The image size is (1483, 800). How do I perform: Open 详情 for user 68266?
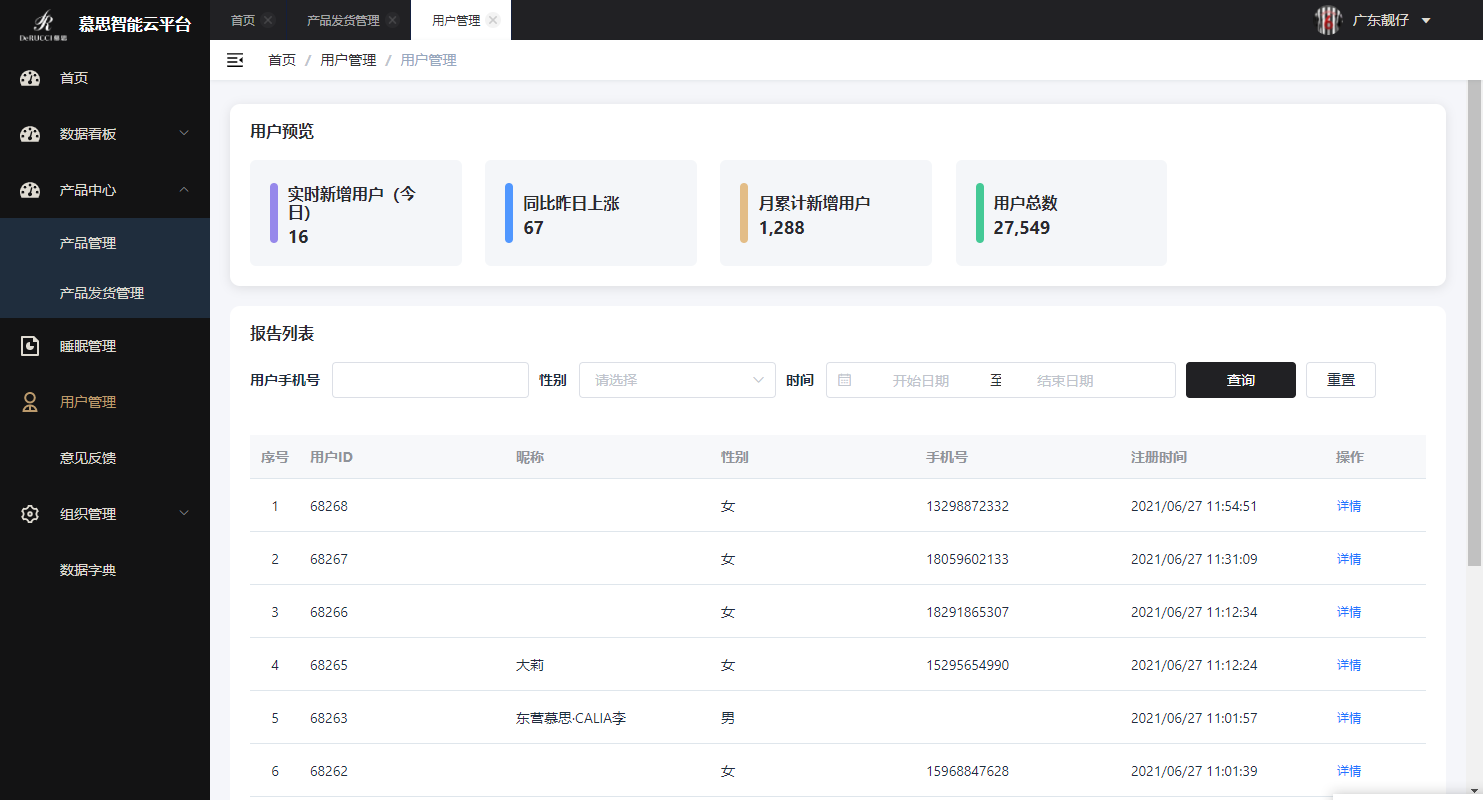click(1349, 612)
